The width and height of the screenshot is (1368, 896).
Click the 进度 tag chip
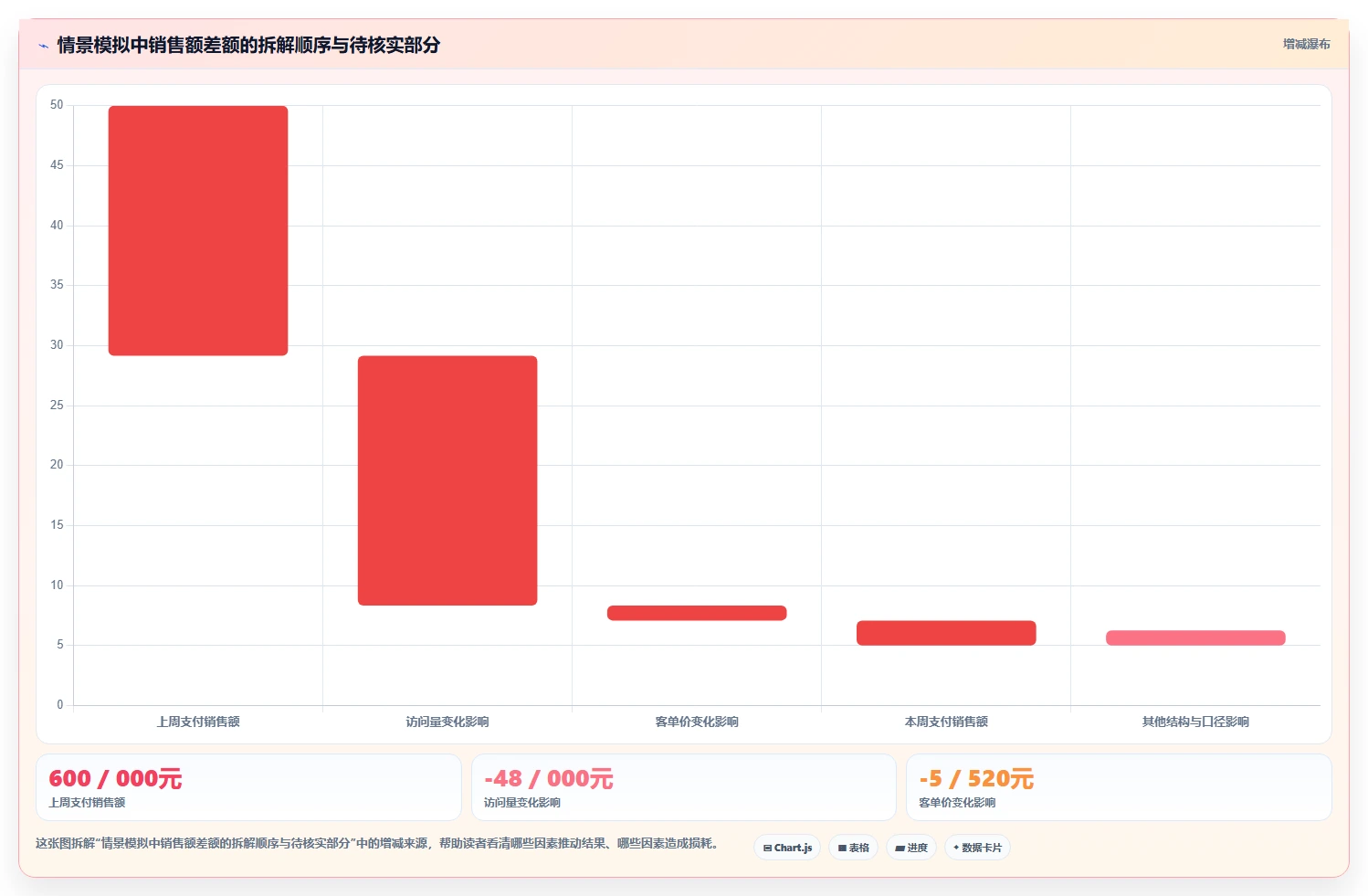pyautogui.click(x=911, y=848)
